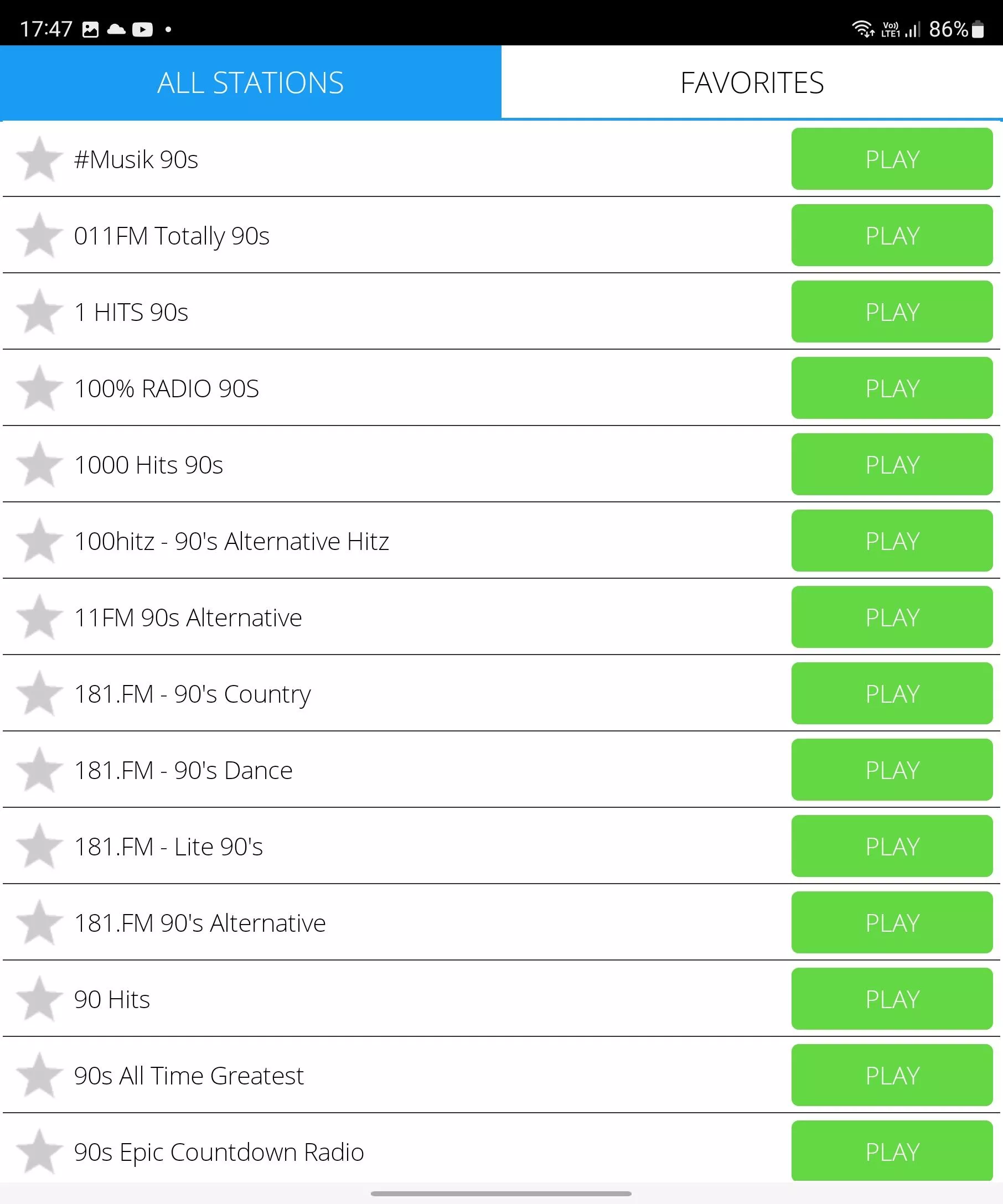Toggle favorite star for 1 HITS 90s

39,312
